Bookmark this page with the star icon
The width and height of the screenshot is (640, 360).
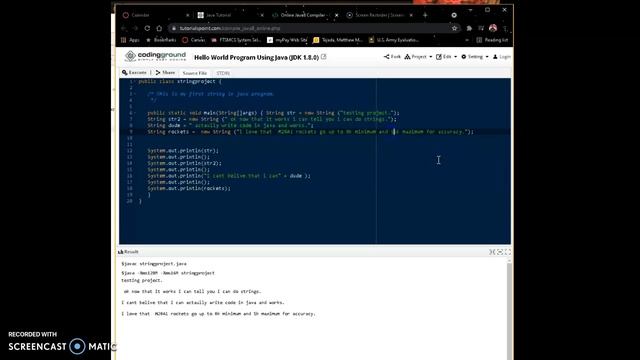(x=454, y=28)
